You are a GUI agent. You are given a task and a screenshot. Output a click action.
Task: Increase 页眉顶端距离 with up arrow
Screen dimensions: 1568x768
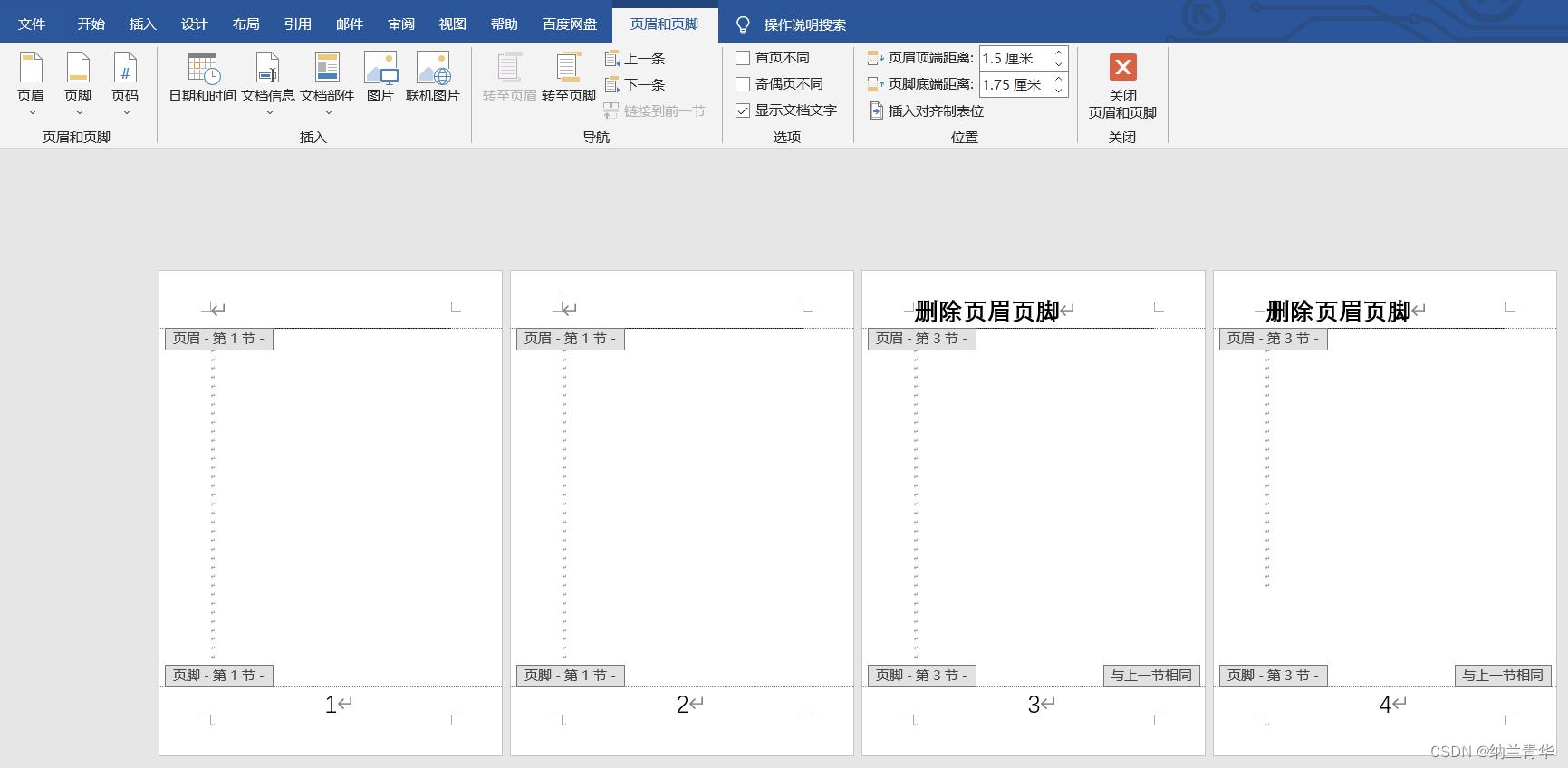(x=1058, y=53)
